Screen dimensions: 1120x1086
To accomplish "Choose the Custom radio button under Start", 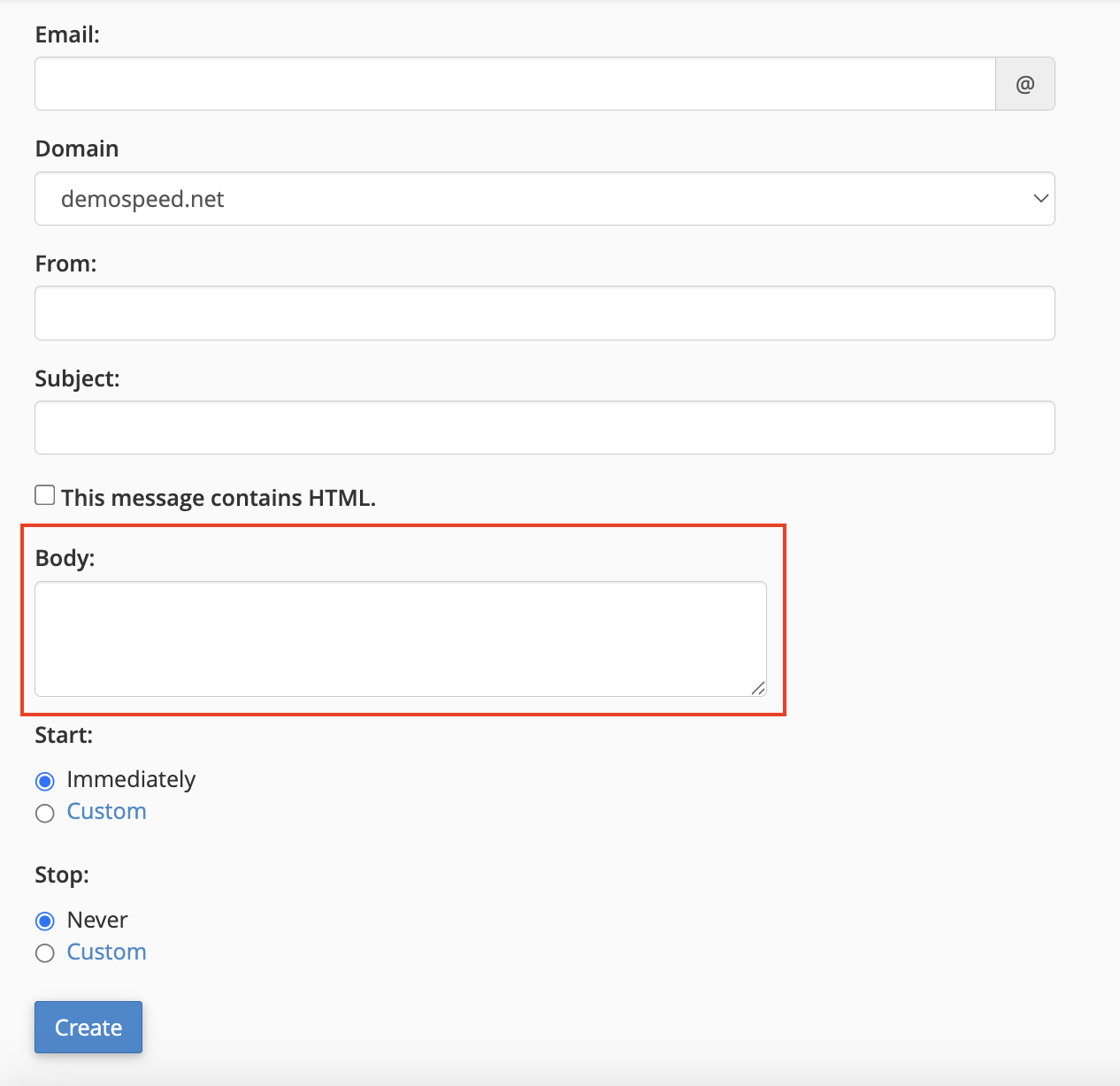I will click(45, 813).
